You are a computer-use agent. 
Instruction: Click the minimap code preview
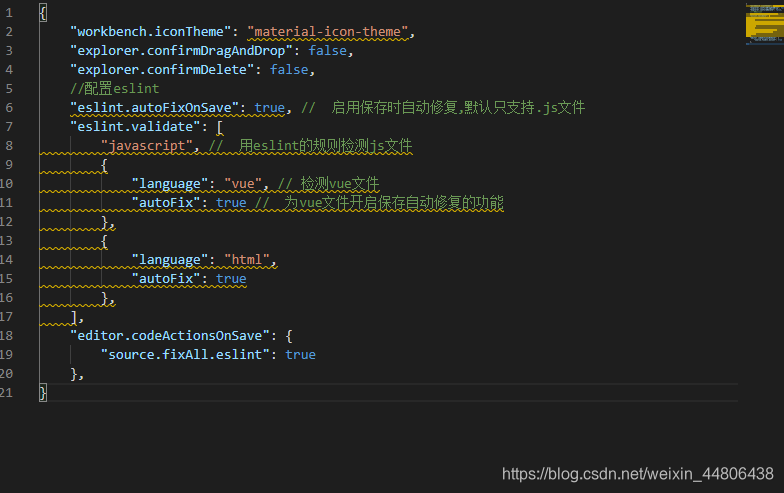[x=764, y=24]
